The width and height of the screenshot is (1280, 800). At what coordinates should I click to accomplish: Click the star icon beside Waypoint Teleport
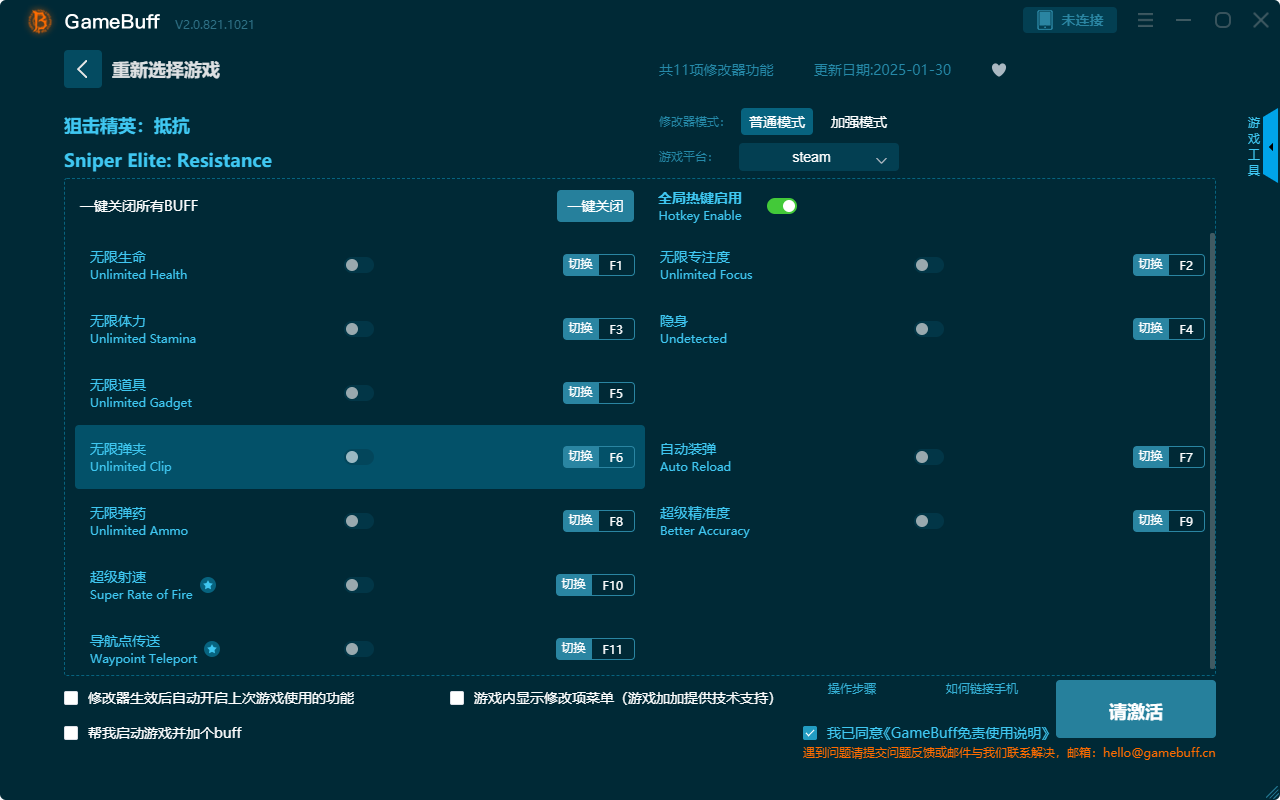point(212,650)
